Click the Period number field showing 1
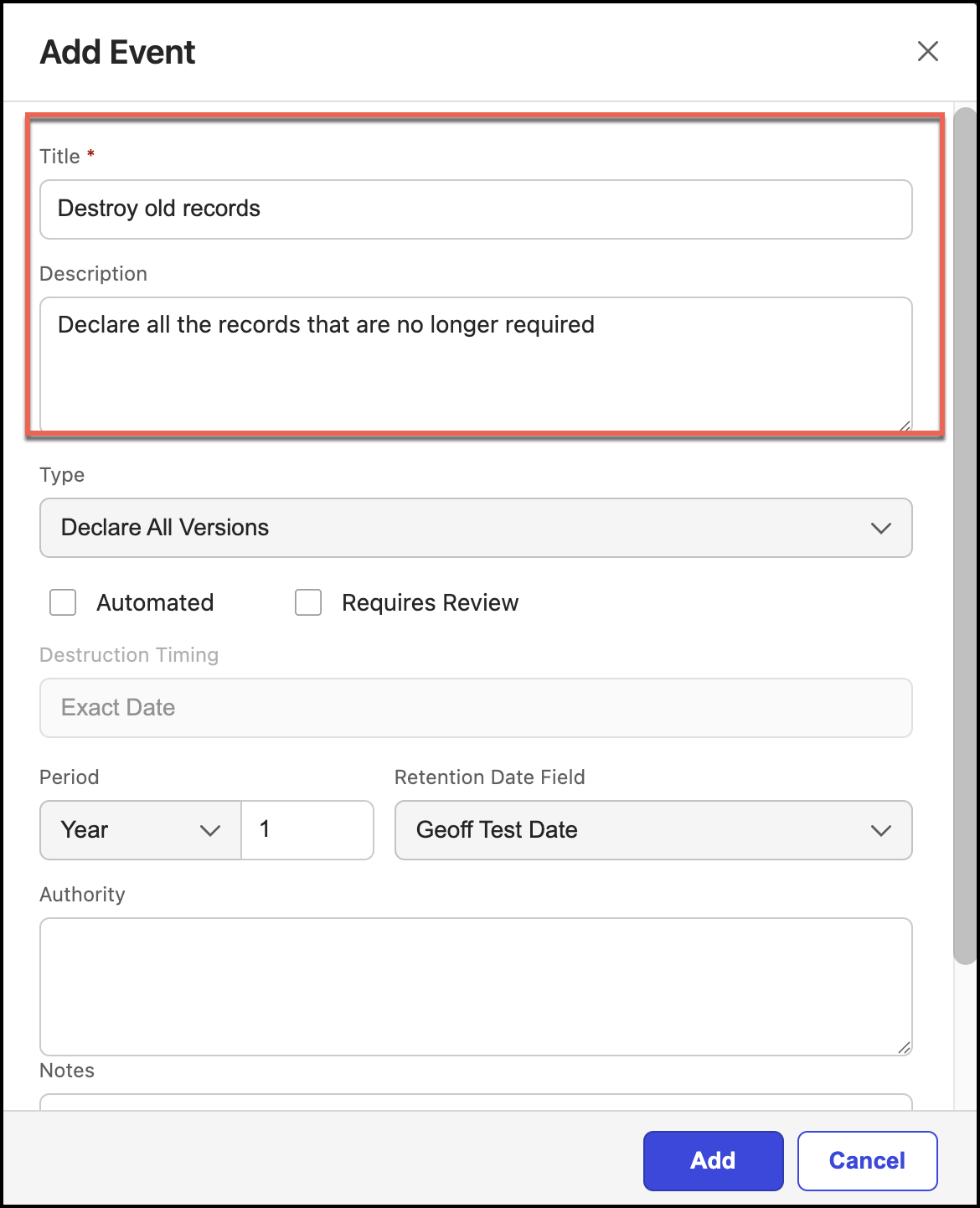 [307, 830]
